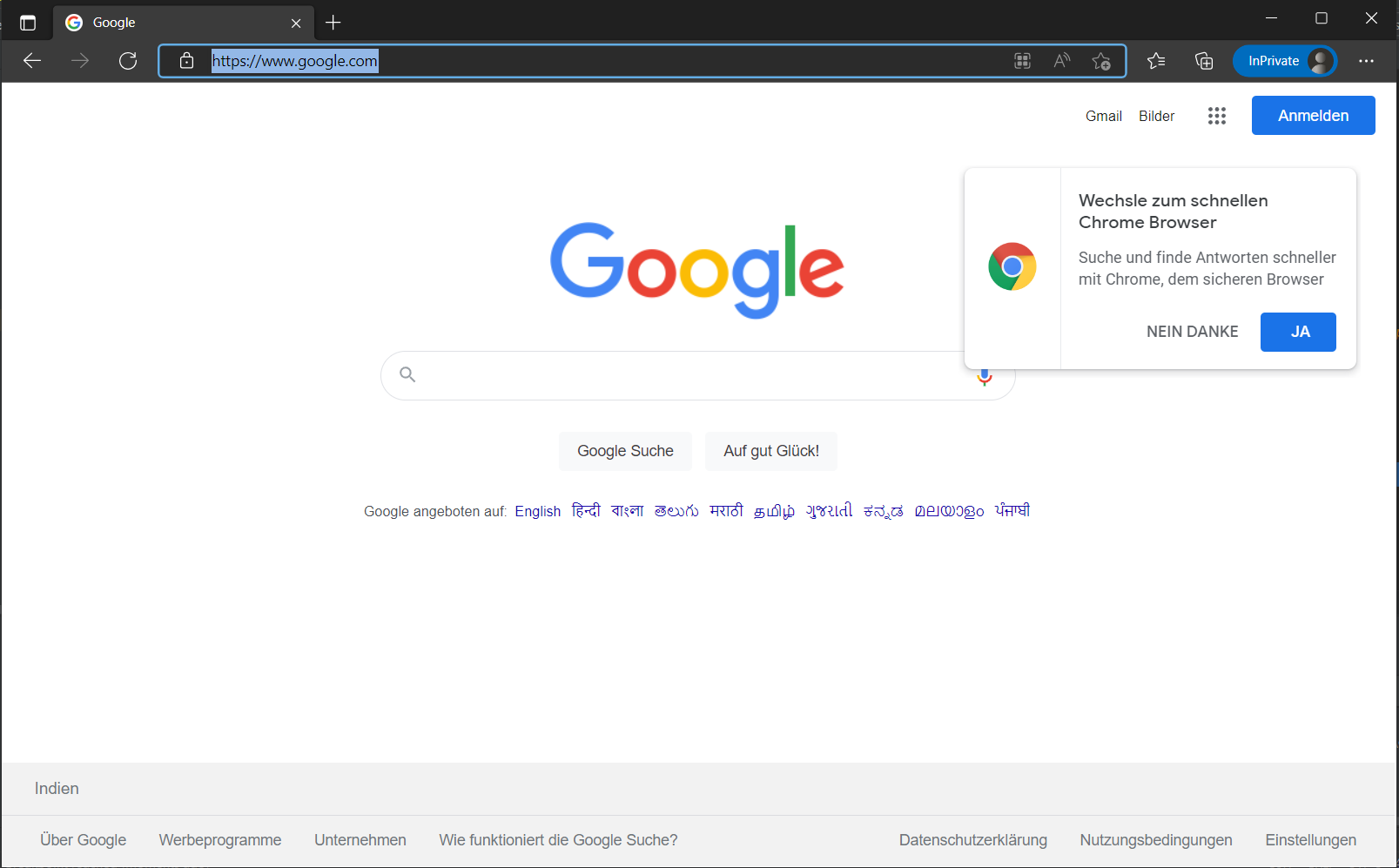Open the Collections icon
1399x868 pixels.
tap(1204, 61)
